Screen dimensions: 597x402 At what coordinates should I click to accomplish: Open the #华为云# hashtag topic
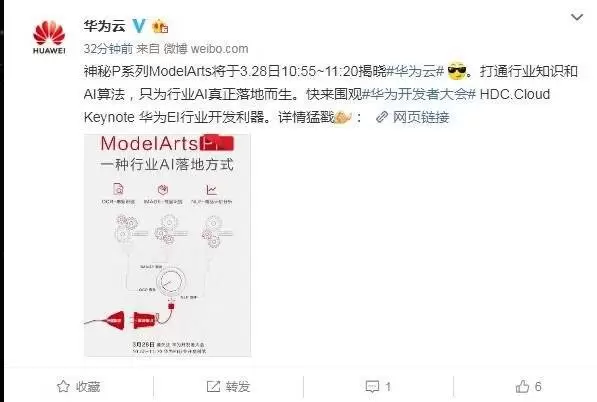click(x=416, y=71)
